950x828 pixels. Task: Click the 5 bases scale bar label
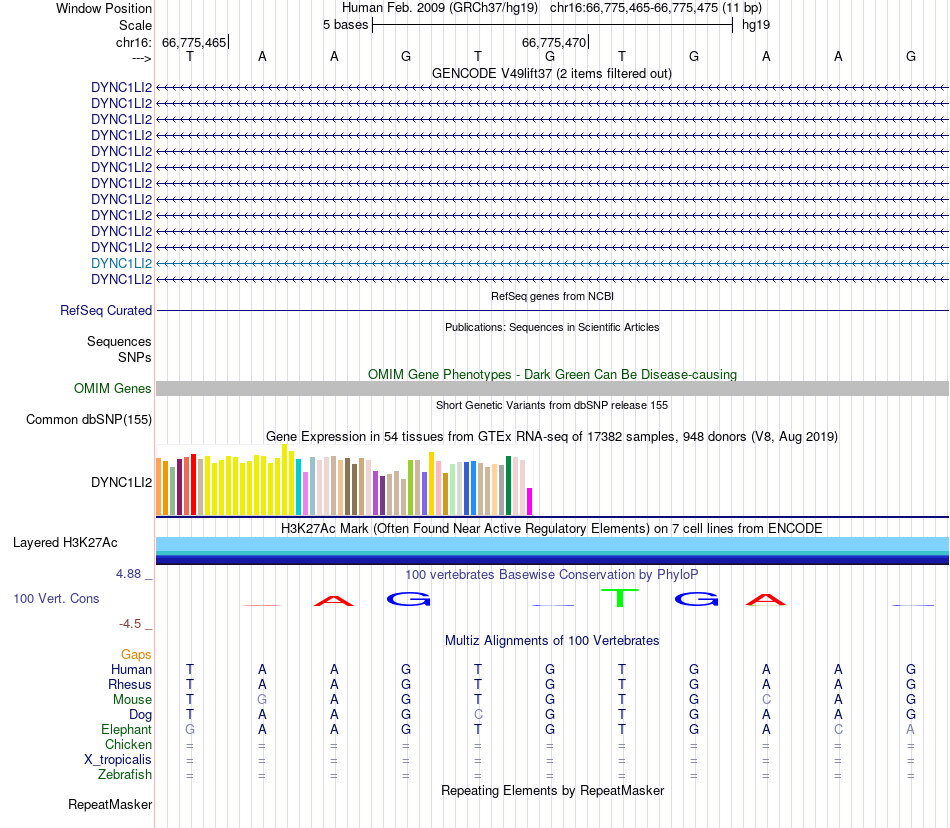345,25
